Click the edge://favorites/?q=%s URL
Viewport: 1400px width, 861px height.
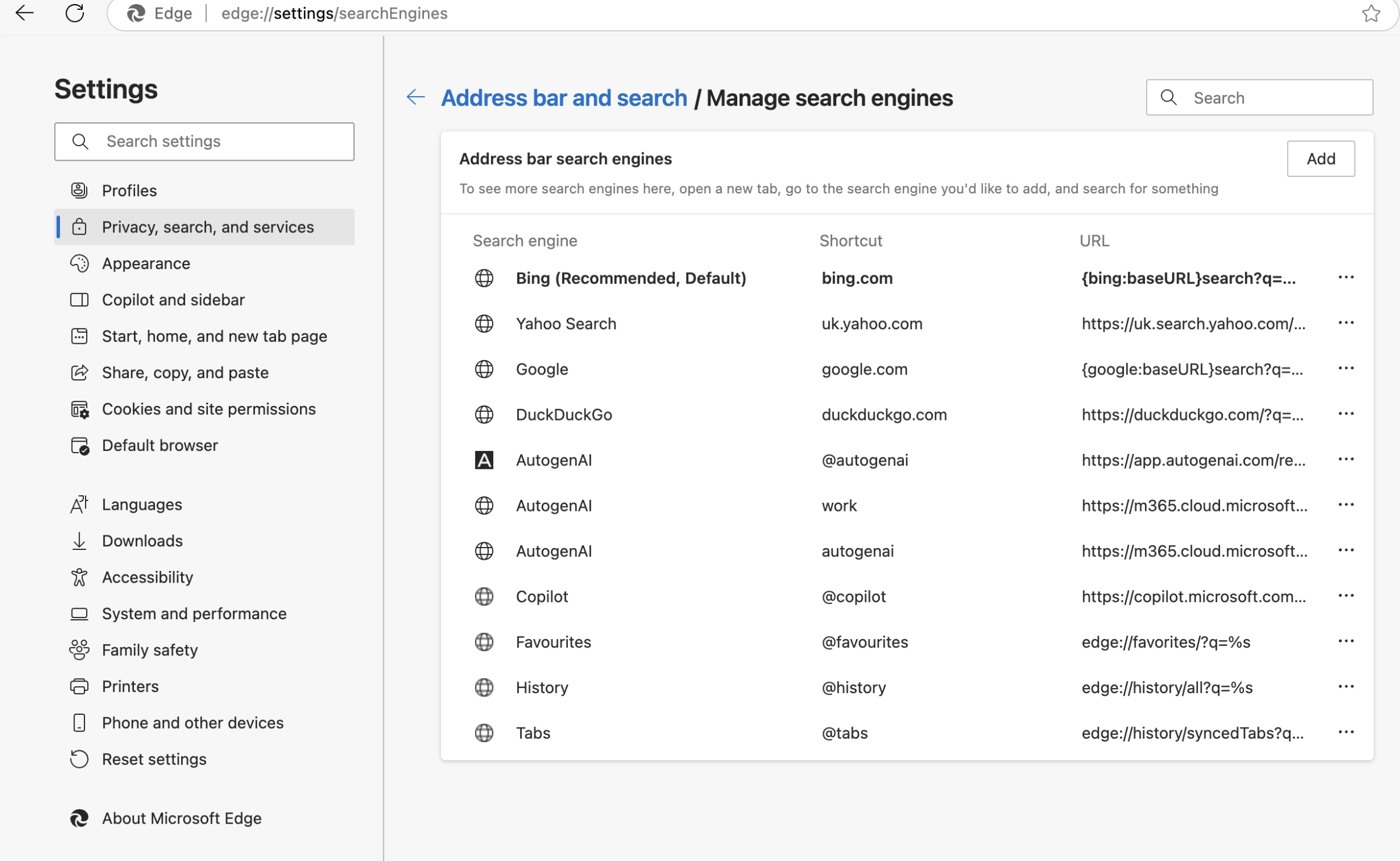coord(1166,642)
